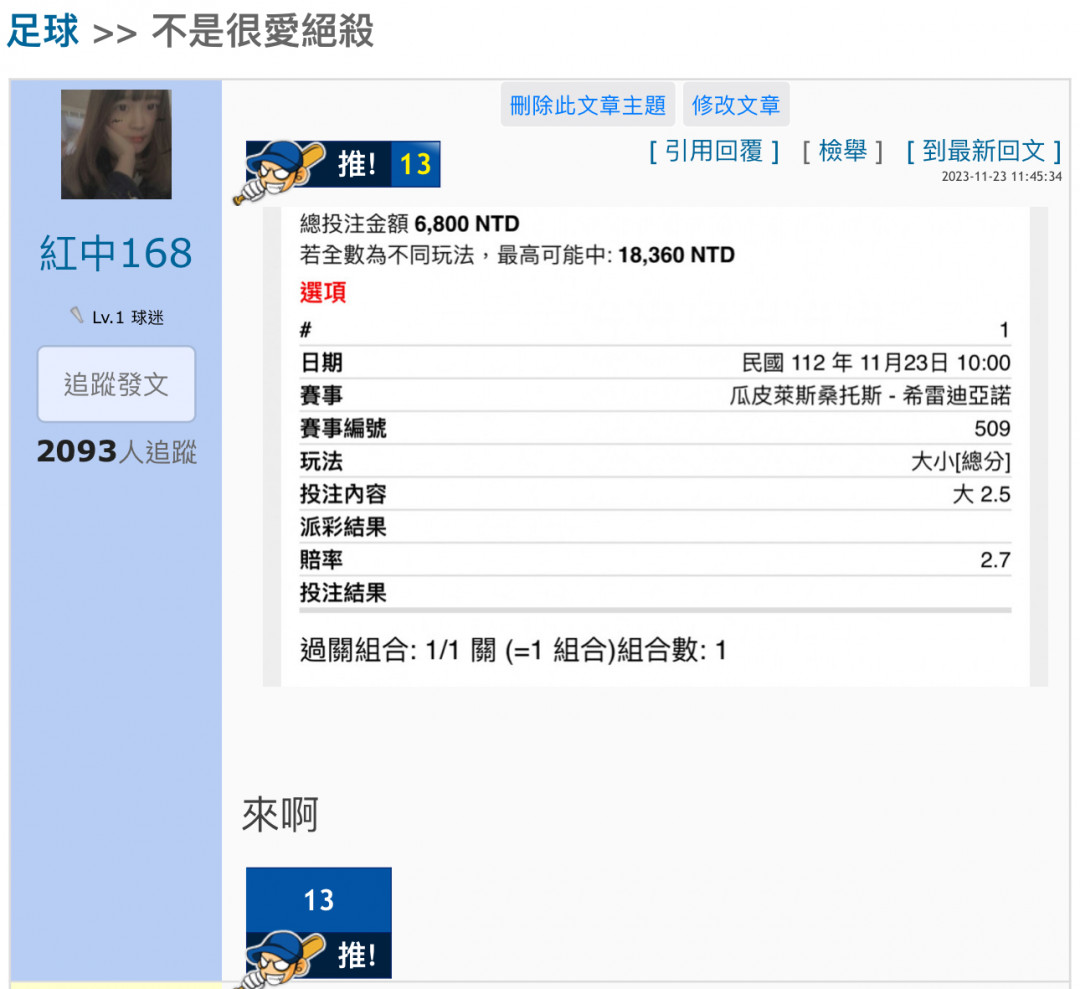Open user avatar photo of 紅中168
Screen dimensions: 1080x989
pos(116,145)
